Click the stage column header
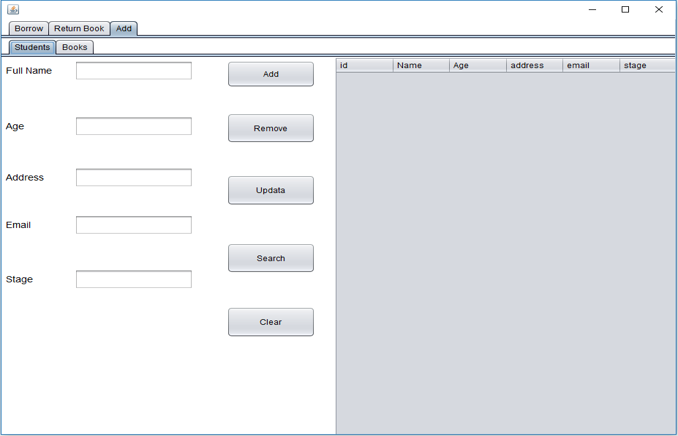 pyautogui.click(x=647, y=65)
